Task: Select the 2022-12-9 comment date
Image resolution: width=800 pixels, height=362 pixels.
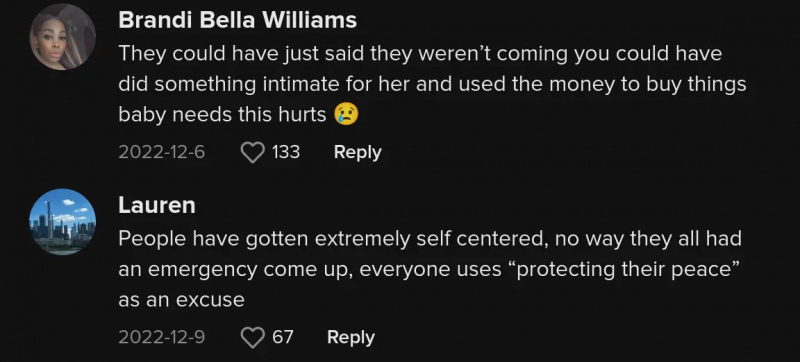Action: [x=162, y=338]
